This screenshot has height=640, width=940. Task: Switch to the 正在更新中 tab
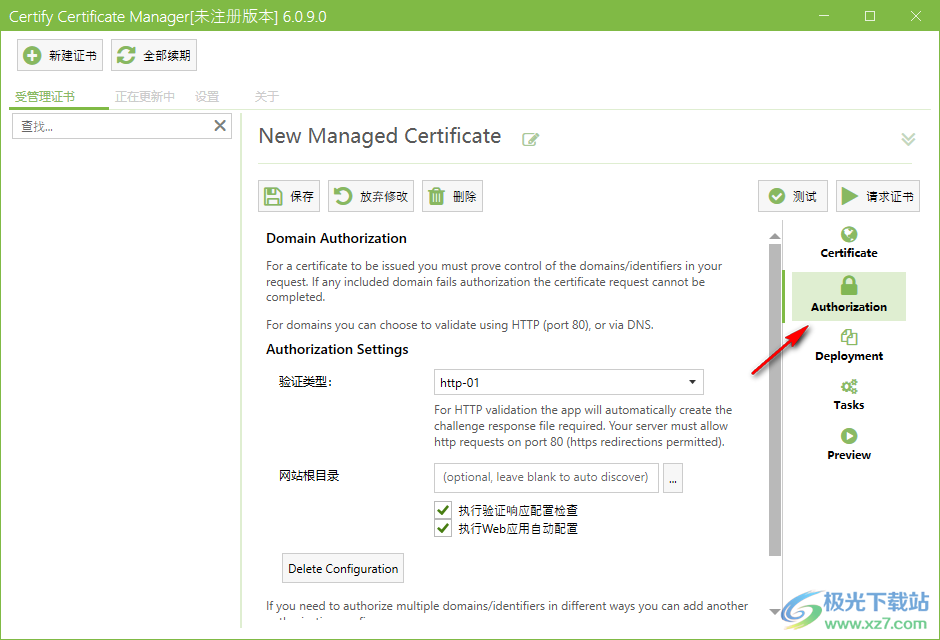pos(144,96)
